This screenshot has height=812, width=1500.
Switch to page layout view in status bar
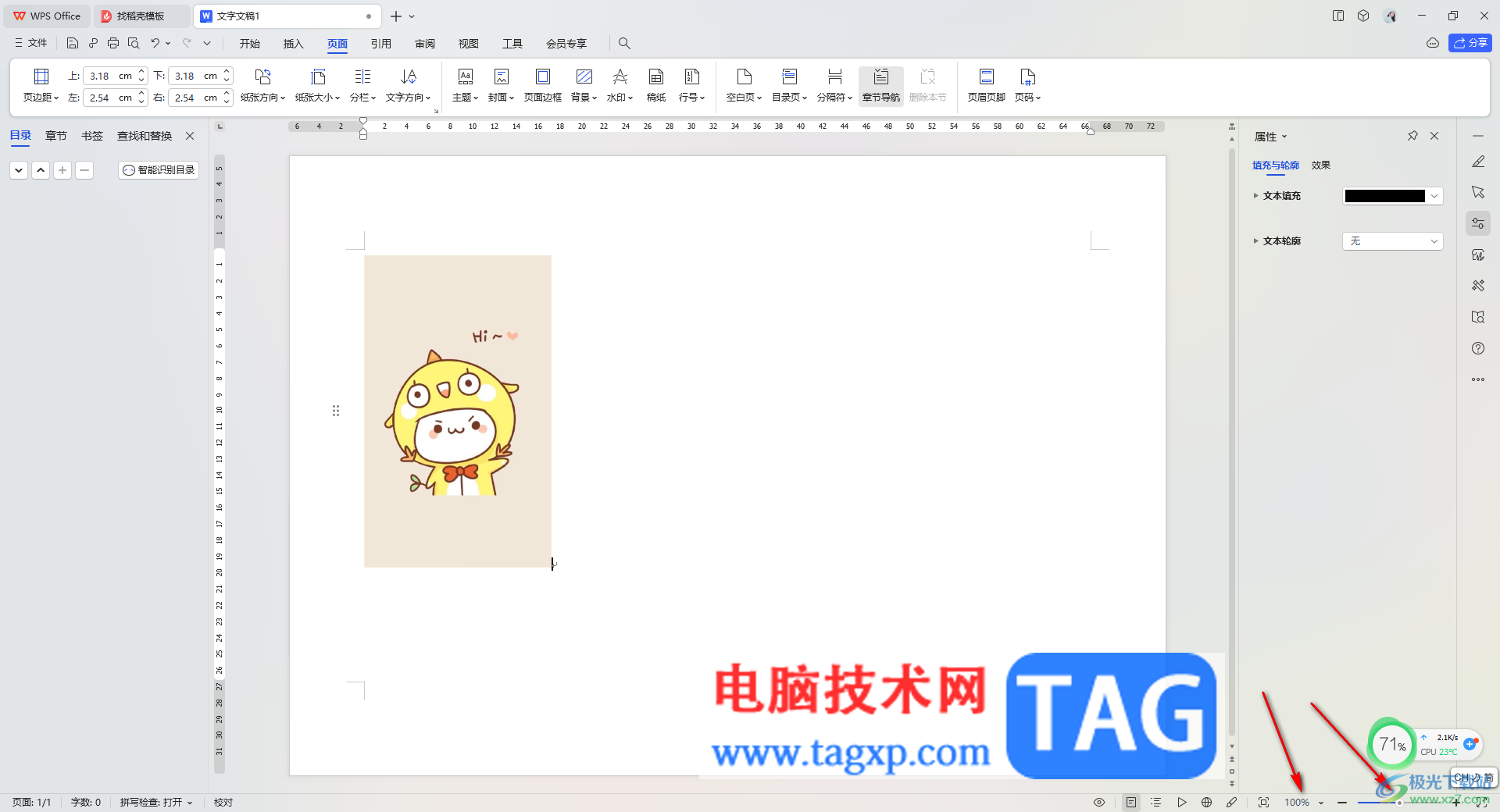1131,803
